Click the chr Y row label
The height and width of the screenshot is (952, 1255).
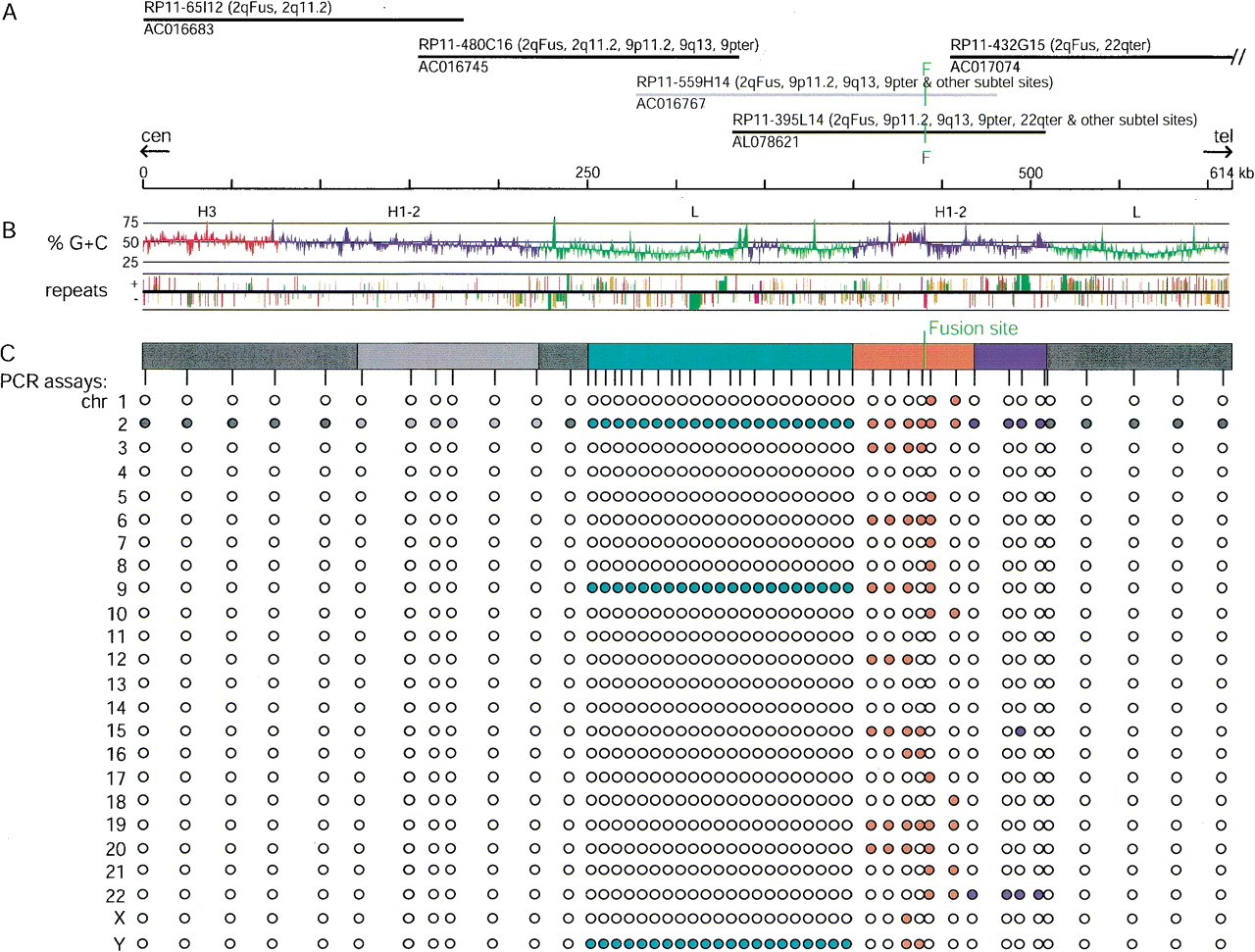(120, 943)
